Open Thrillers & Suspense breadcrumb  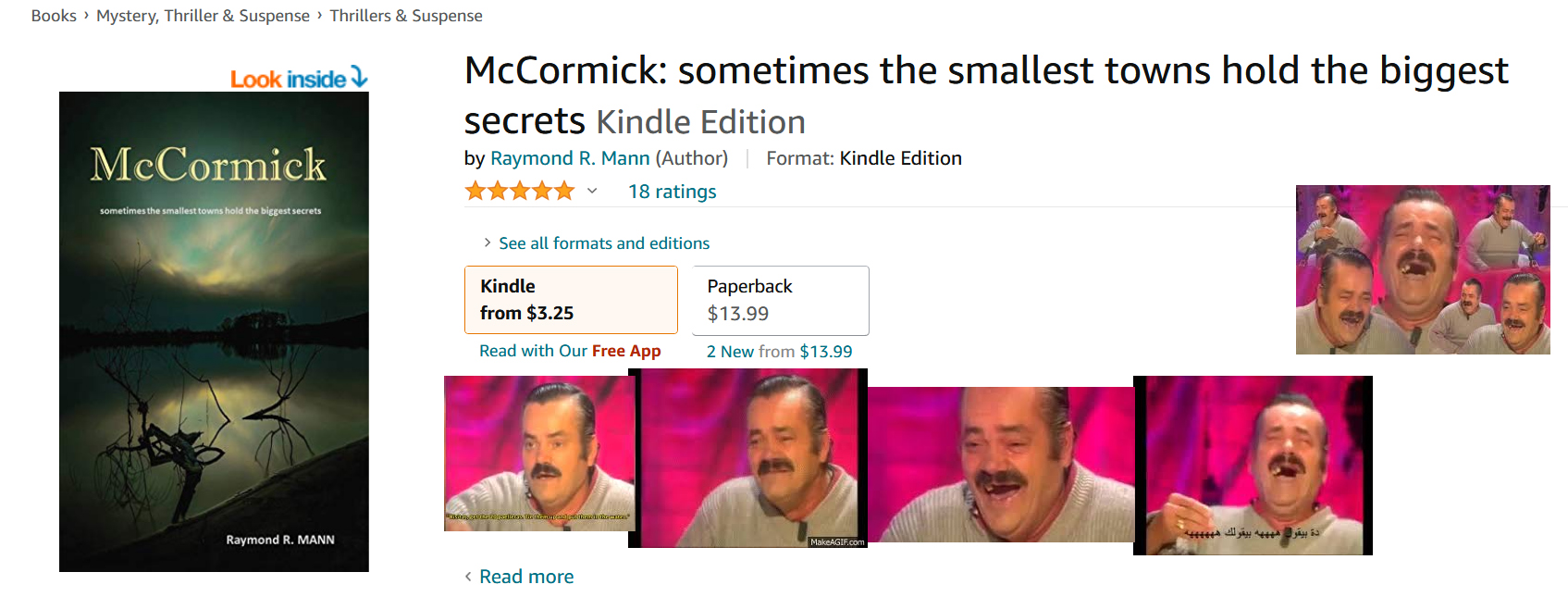pyautogui.click(x=406, y=16)
